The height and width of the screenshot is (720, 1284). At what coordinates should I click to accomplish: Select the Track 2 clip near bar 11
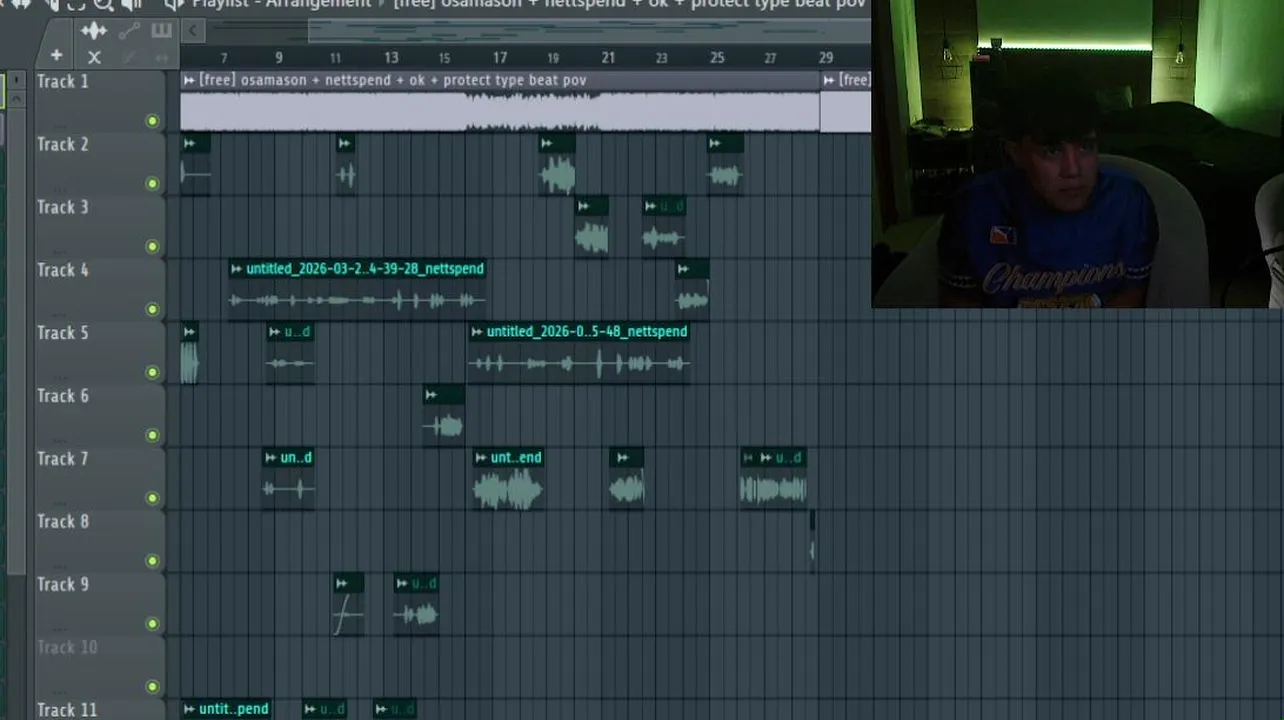click(345, 164)
